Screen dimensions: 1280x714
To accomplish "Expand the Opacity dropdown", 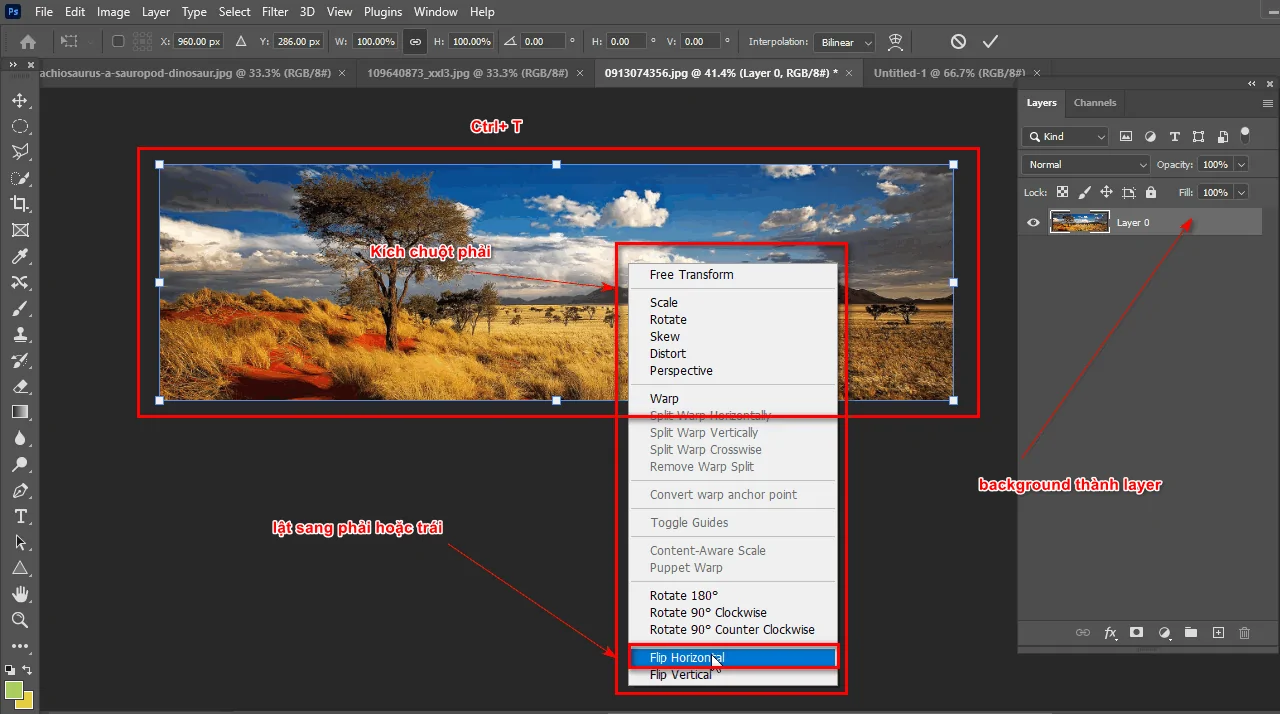I will pos(1243,164).
